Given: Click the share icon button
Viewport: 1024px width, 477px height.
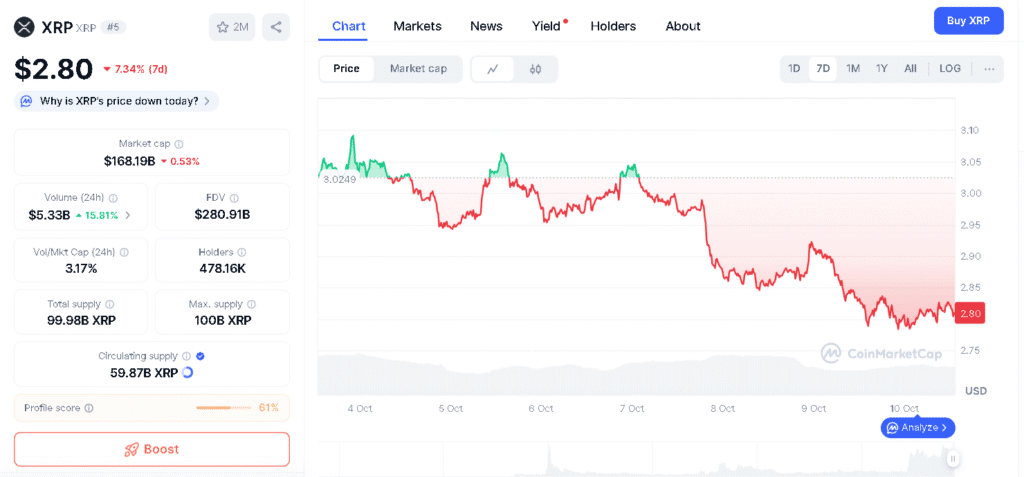Looking at the screenshot, I should click(276, 27).
